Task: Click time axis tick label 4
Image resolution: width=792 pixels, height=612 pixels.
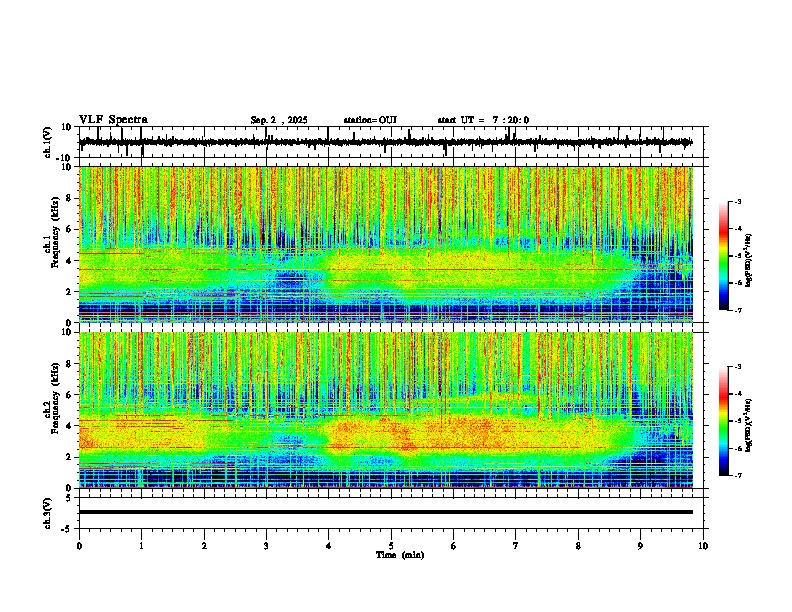Action: pos(329,546)
